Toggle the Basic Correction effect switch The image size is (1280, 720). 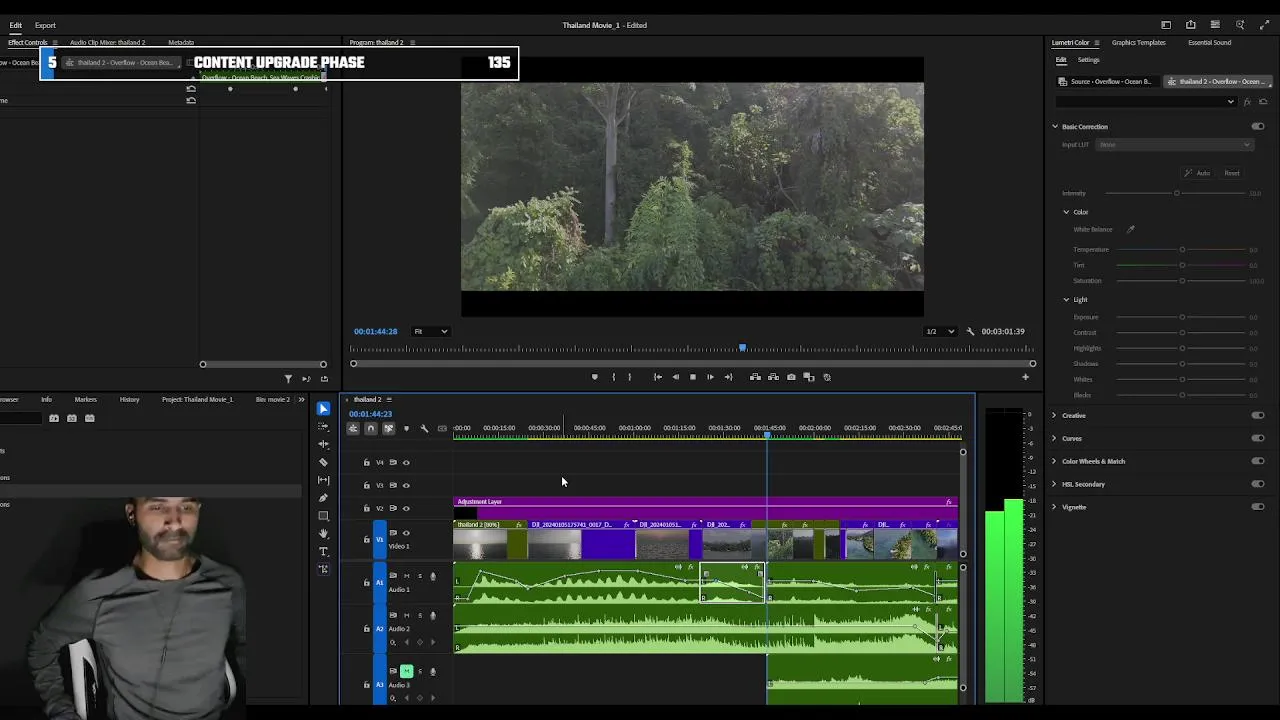1258,127
